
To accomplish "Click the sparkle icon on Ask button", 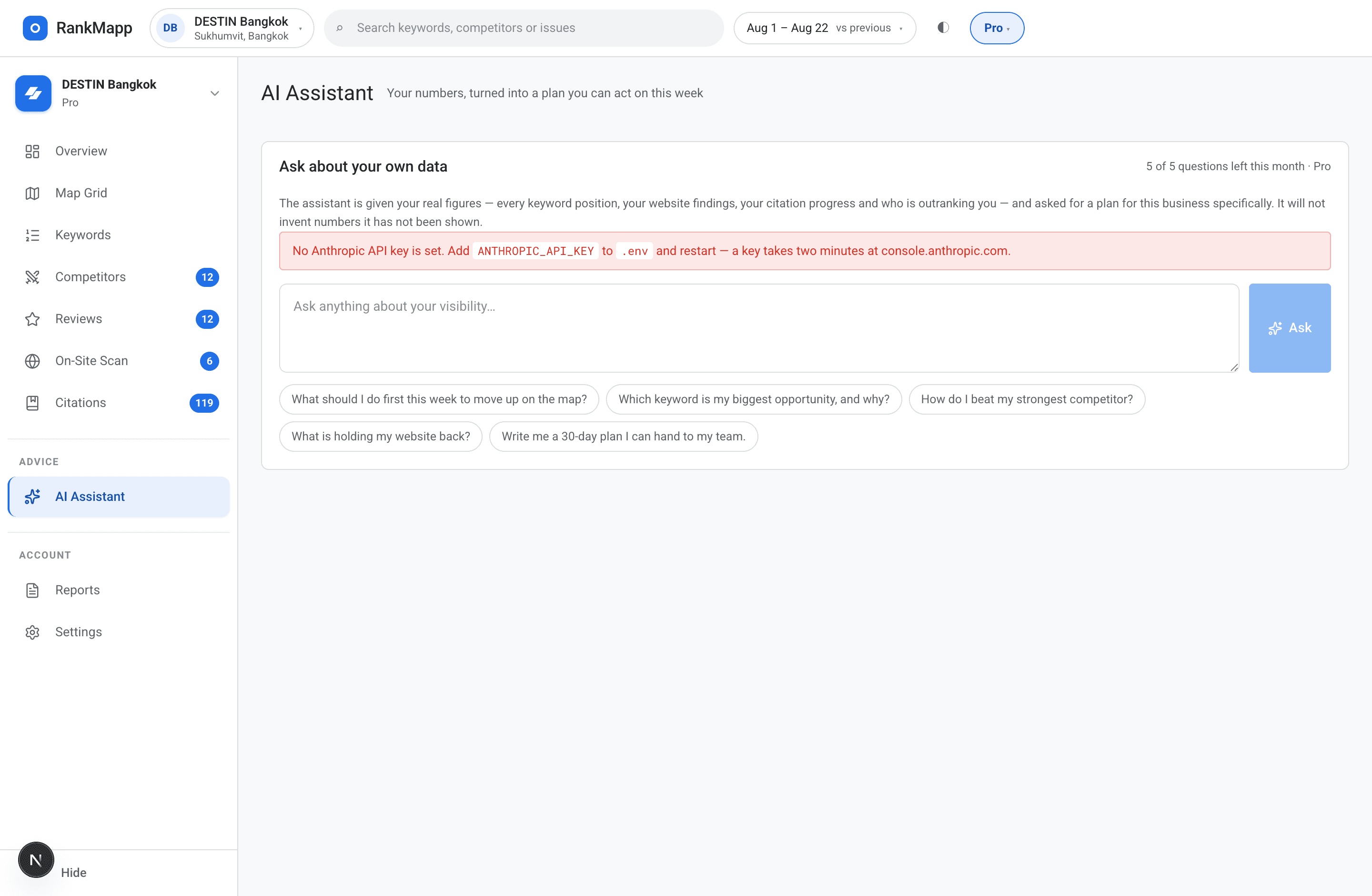I will (x=1275, y=328).
